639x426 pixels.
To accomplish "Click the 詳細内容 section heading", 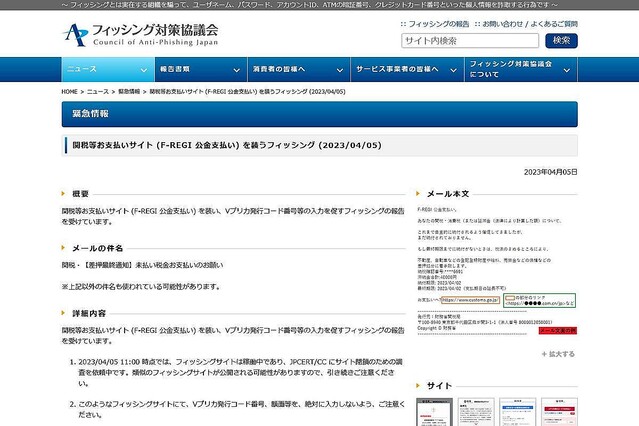I will click(89, 313).
